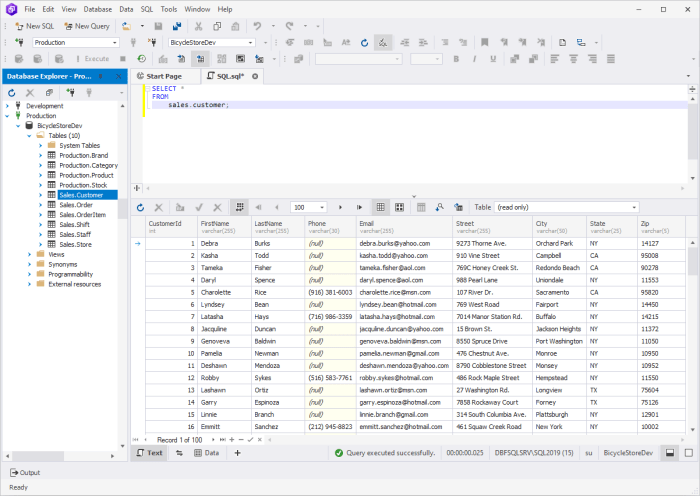
Task: Click the data grid Refresh icon
Action: point(140,207)
